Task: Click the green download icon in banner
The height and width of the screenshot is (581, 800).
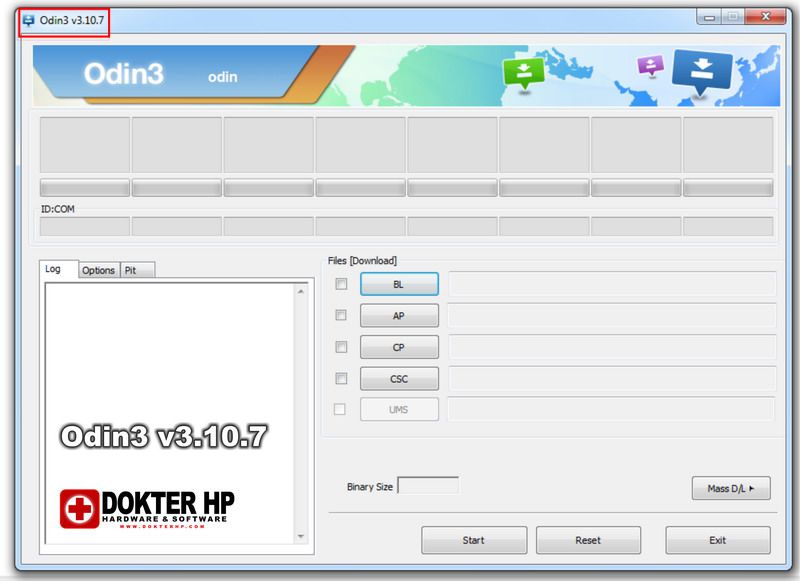Action: [523, 74]
